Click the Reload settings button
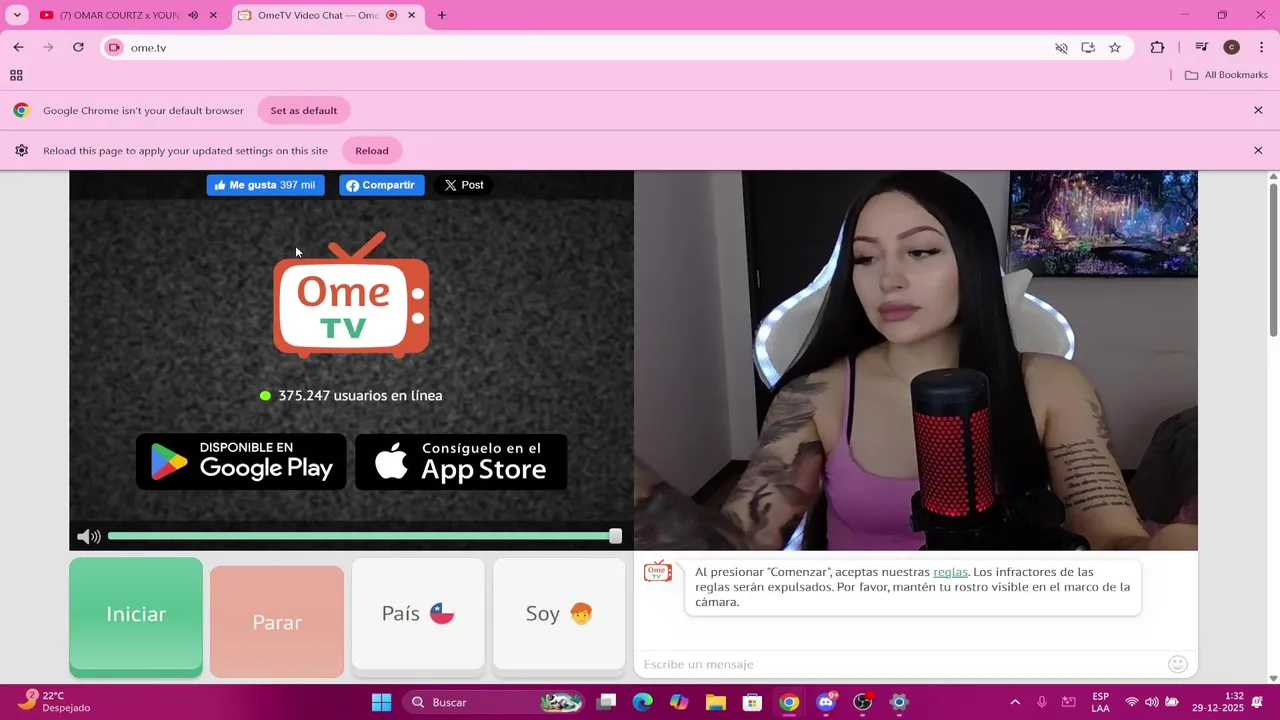 point(372,151)
